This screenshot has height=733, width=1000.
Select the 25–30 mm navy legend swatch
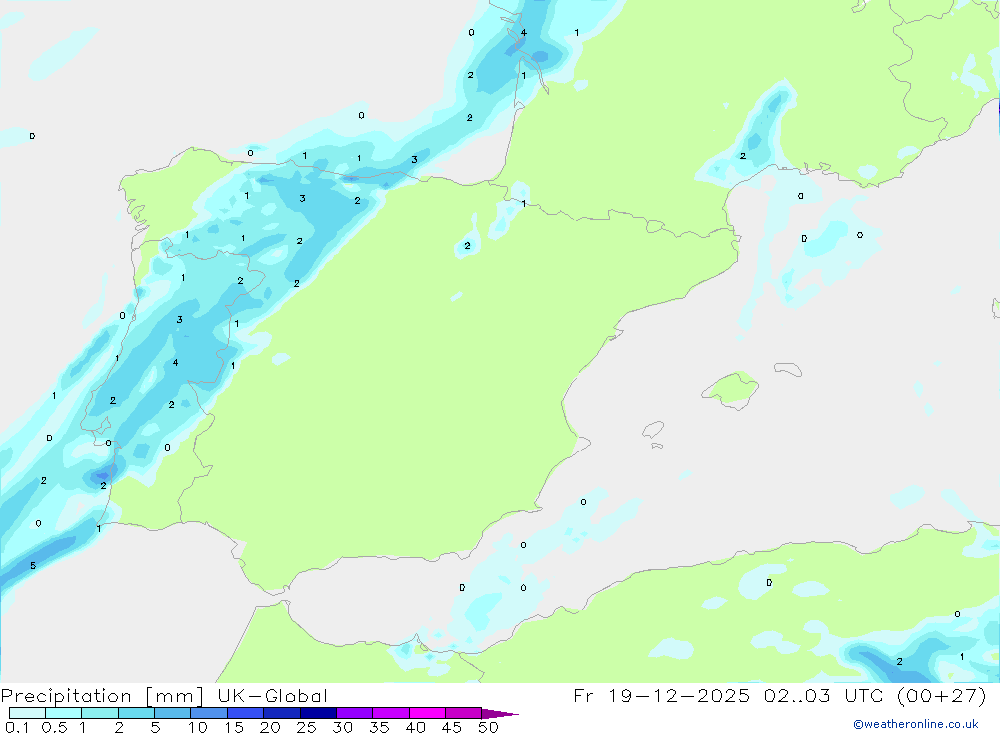pos(318,713)
